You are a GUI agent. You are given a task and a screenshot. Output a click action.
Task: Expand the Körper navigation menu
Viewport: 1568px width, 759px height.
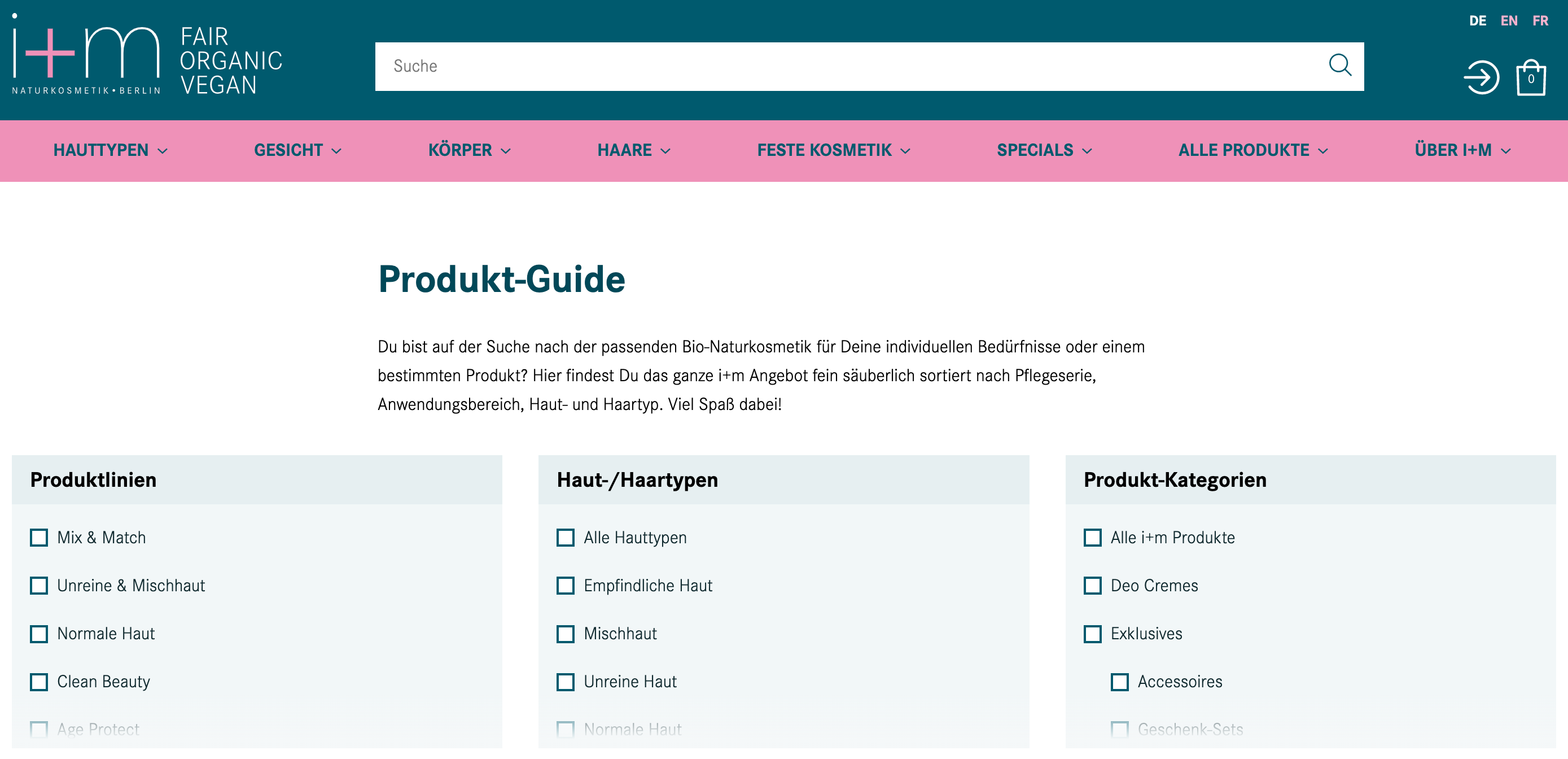469,150
